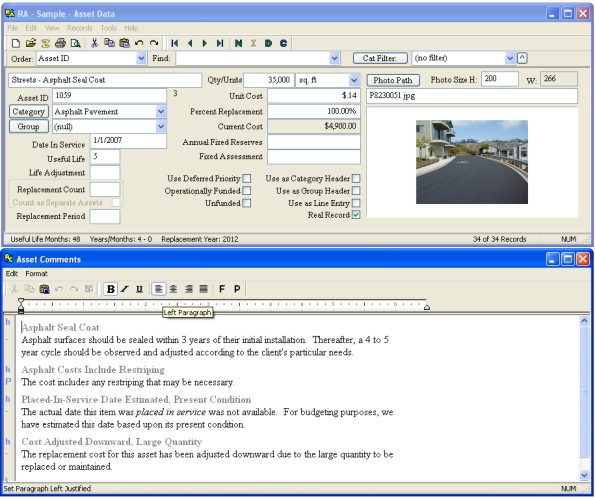Screen dimensions: 595x499
Task: Center the paragraph in Asset Comments
Action: coord(173,289)
